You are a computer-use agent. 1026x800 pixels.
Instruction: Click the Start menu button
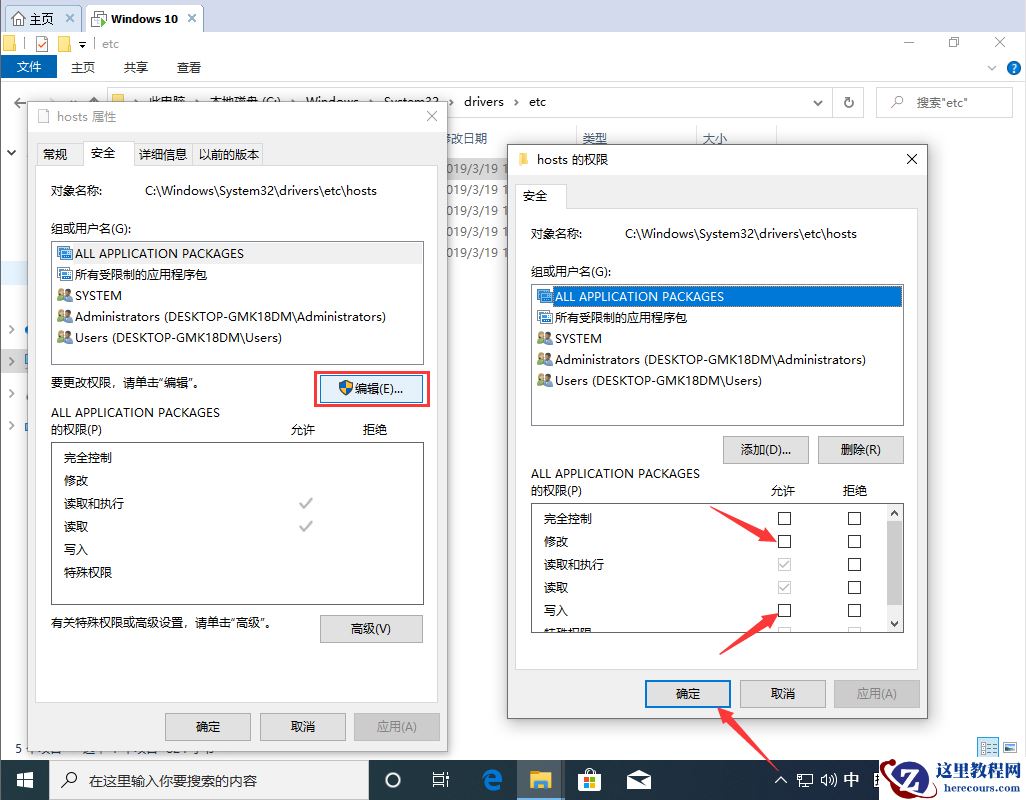(x=24, y=779)
